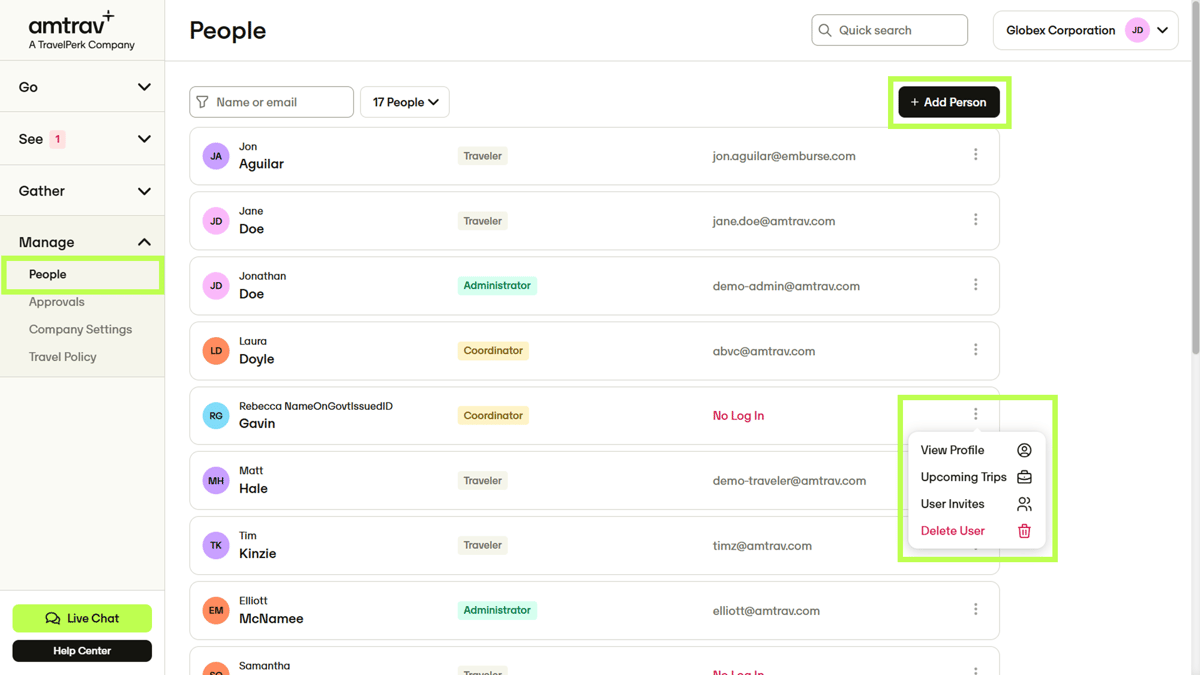Open the quick search magnifier icon

(826, 30)
